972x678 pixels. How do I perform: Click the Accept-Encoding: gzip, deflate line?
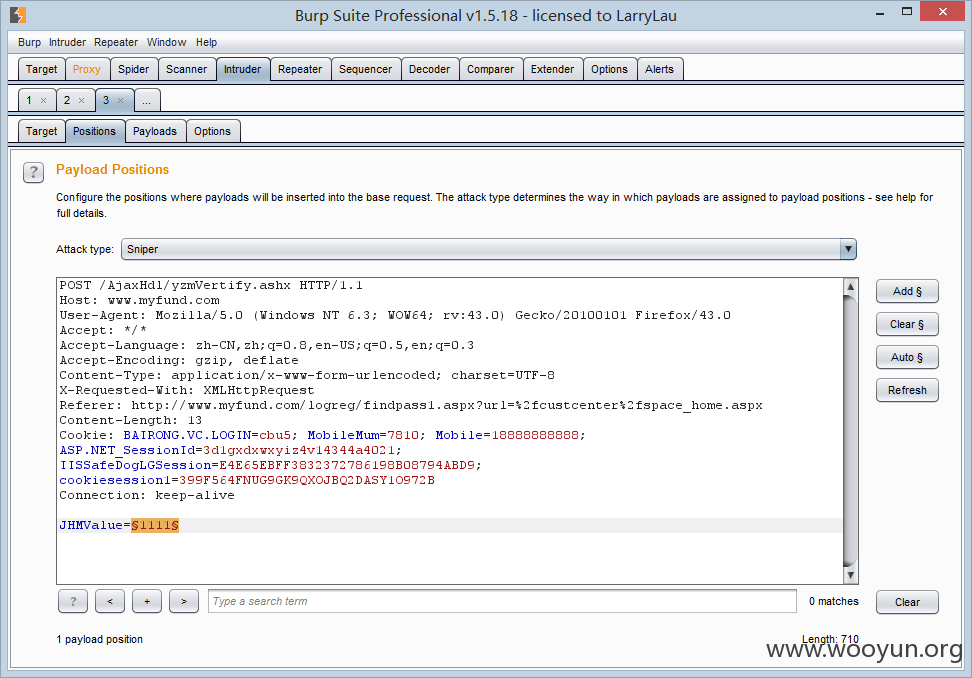(179, 360)
